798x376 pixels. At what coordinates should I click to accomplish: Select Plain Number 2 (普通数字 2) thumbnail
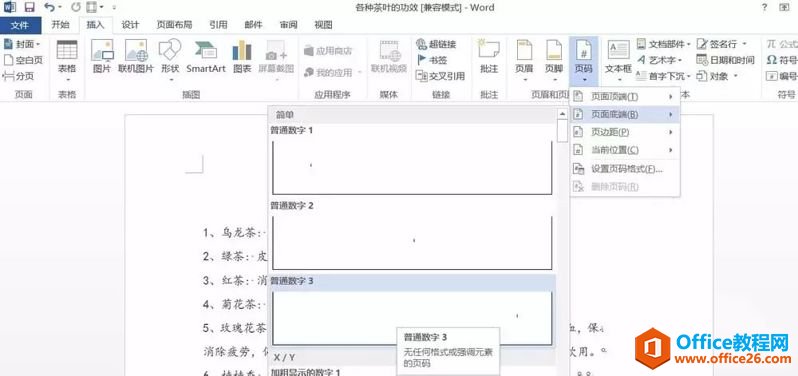pyautogui.click(x=412, y=243)
